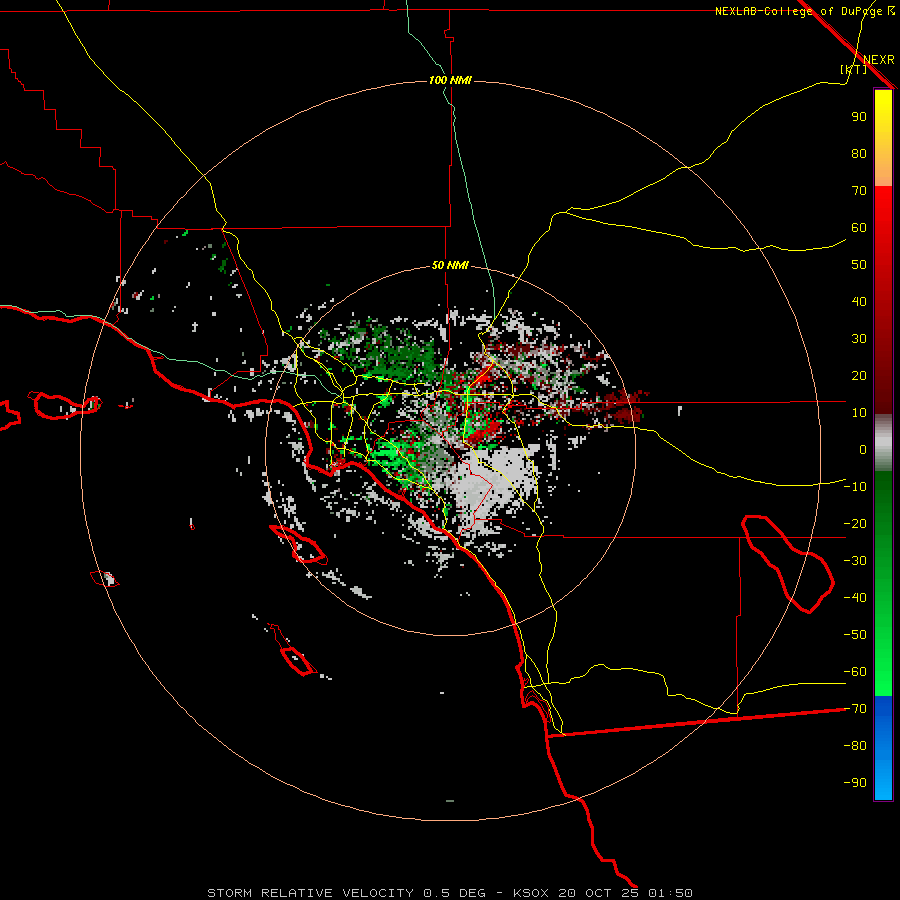
Task: Click the 60 value on the velocity scale
Action: 859,228
